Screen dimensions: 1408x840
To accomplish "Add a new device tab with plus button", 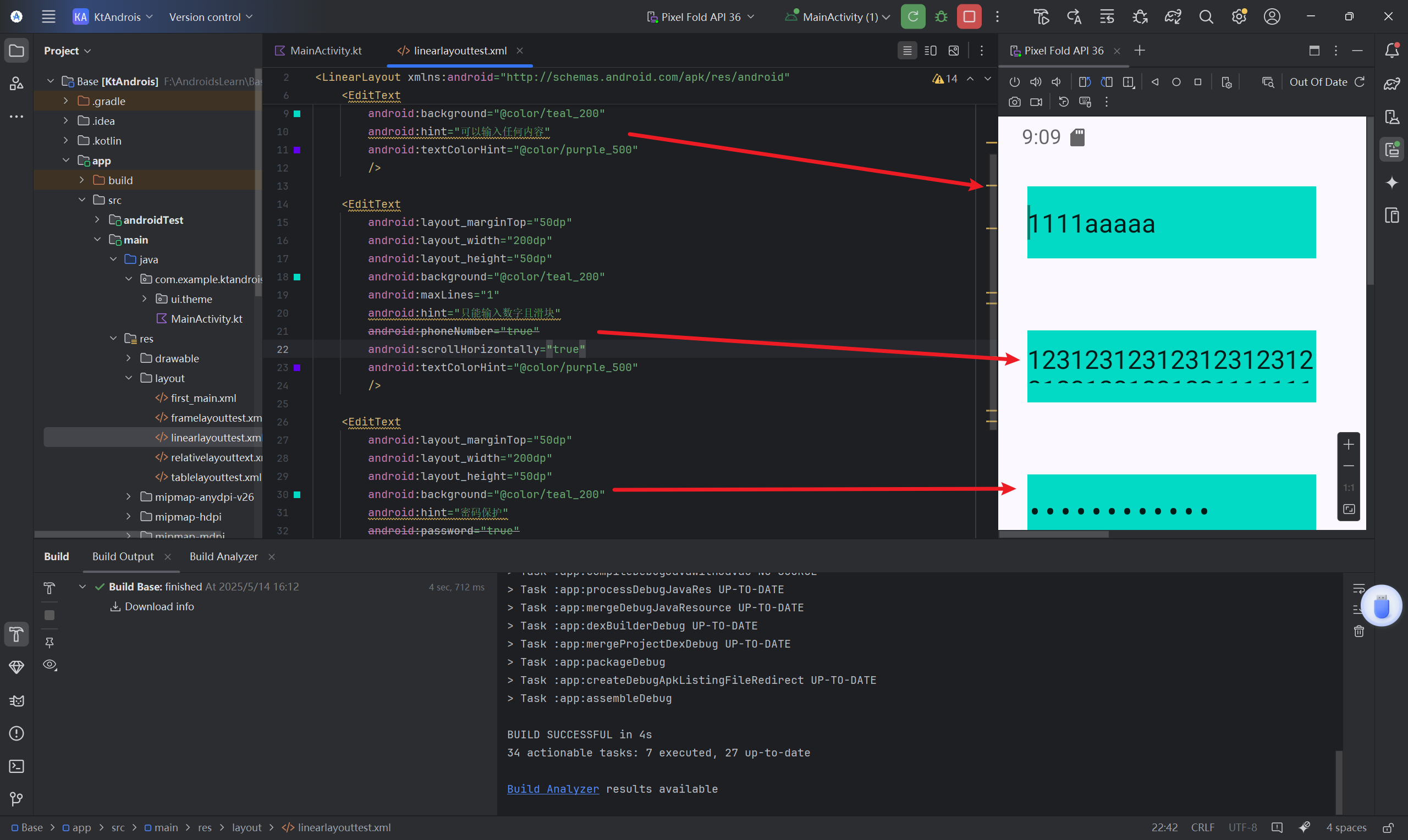I will point(1140,51).
